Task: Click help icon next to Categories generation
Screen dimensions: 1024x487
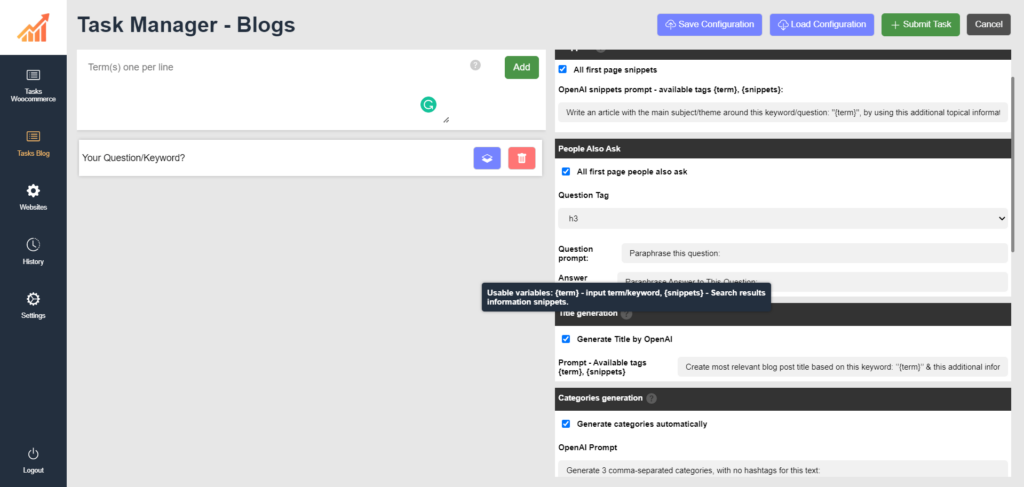Action: pos(651,398)
